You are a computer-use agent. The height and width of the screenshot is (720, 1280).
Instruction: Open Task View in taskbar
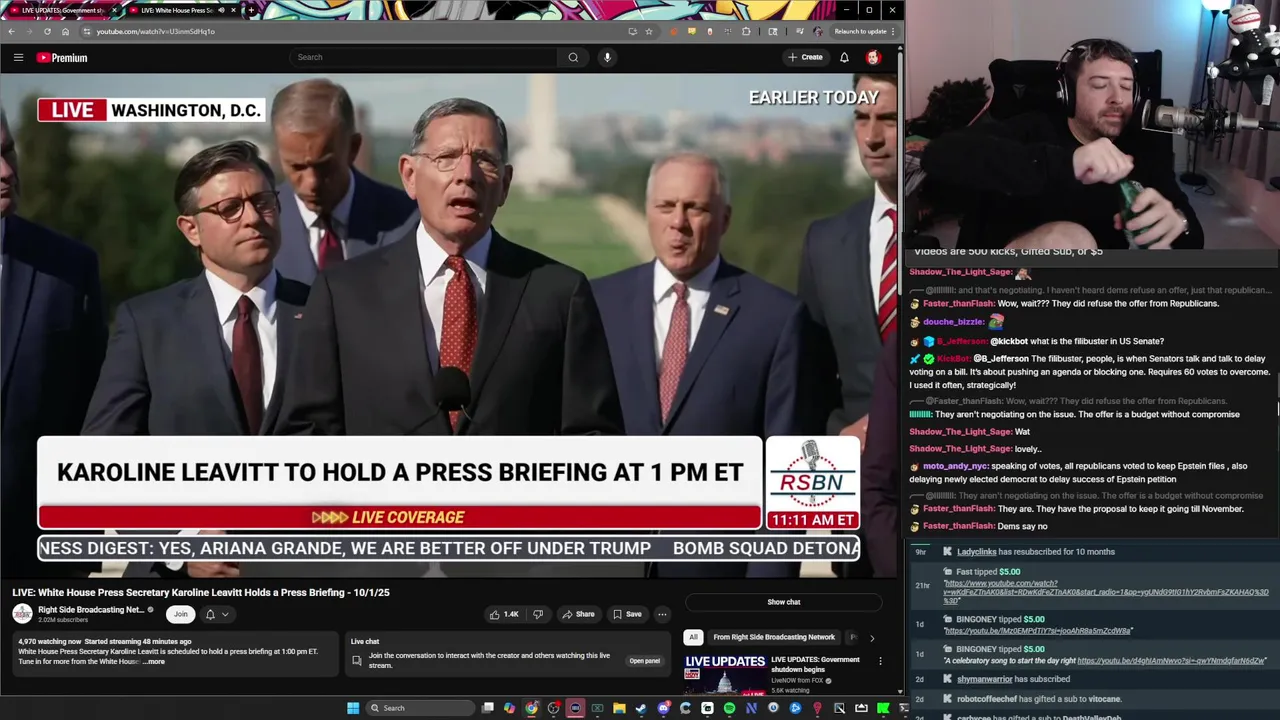point(488,708)
